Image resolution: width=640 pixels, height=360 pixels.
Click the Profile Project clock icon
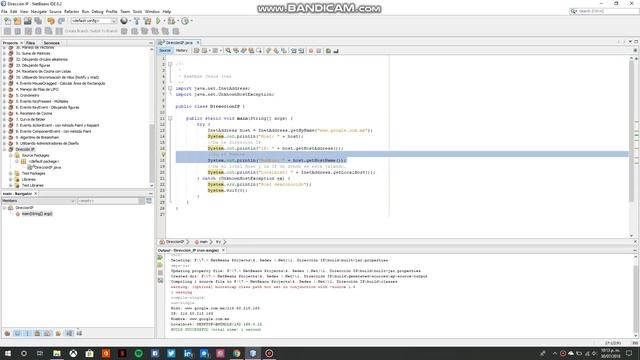[185, 21]
